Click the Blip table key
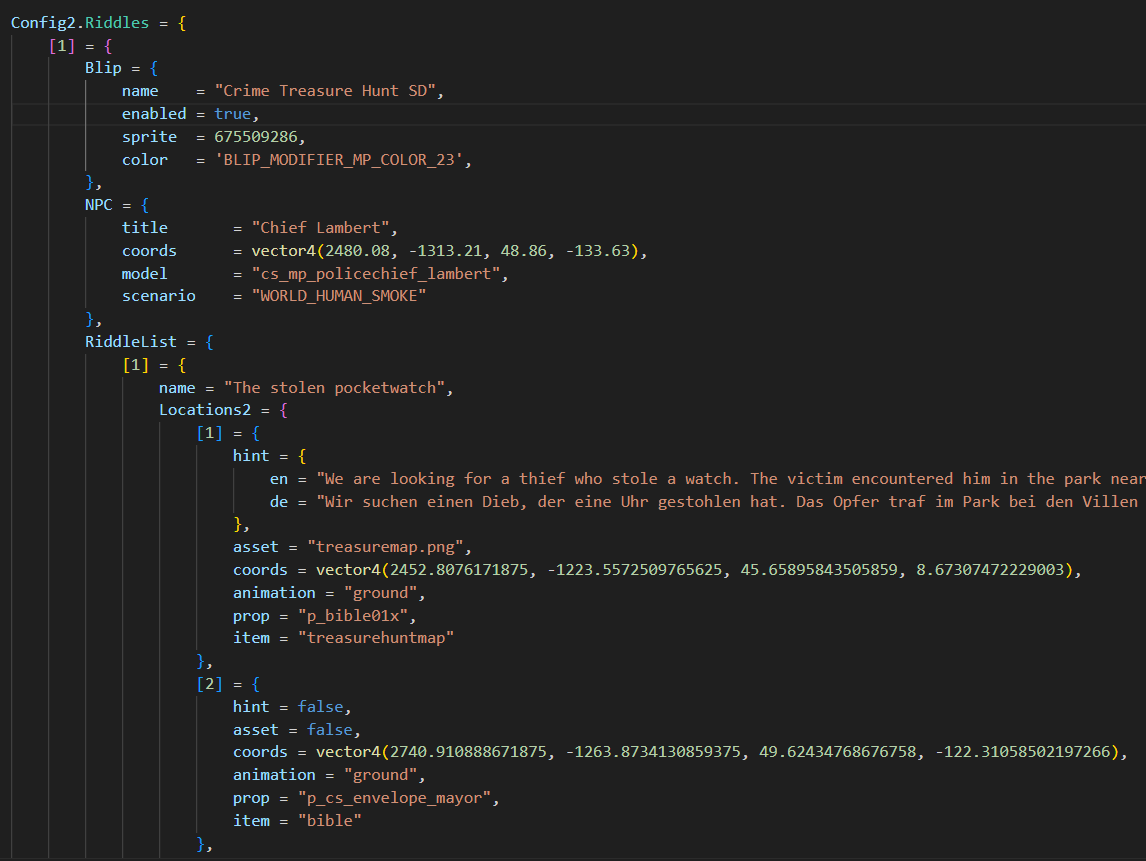The image size is (1146, 861). point(103,67)
